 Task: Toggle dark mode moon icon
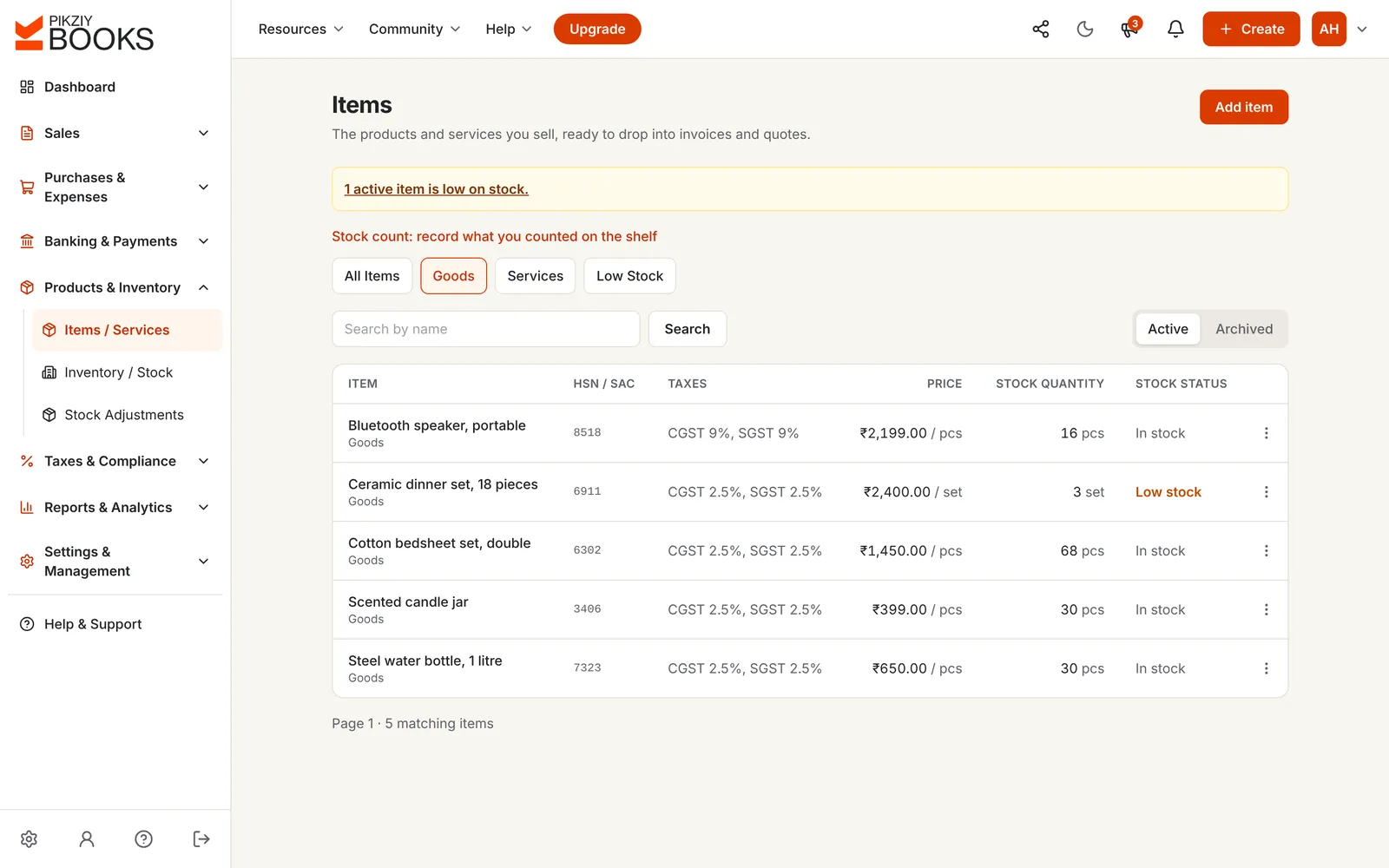click(x=1085, y=29)
